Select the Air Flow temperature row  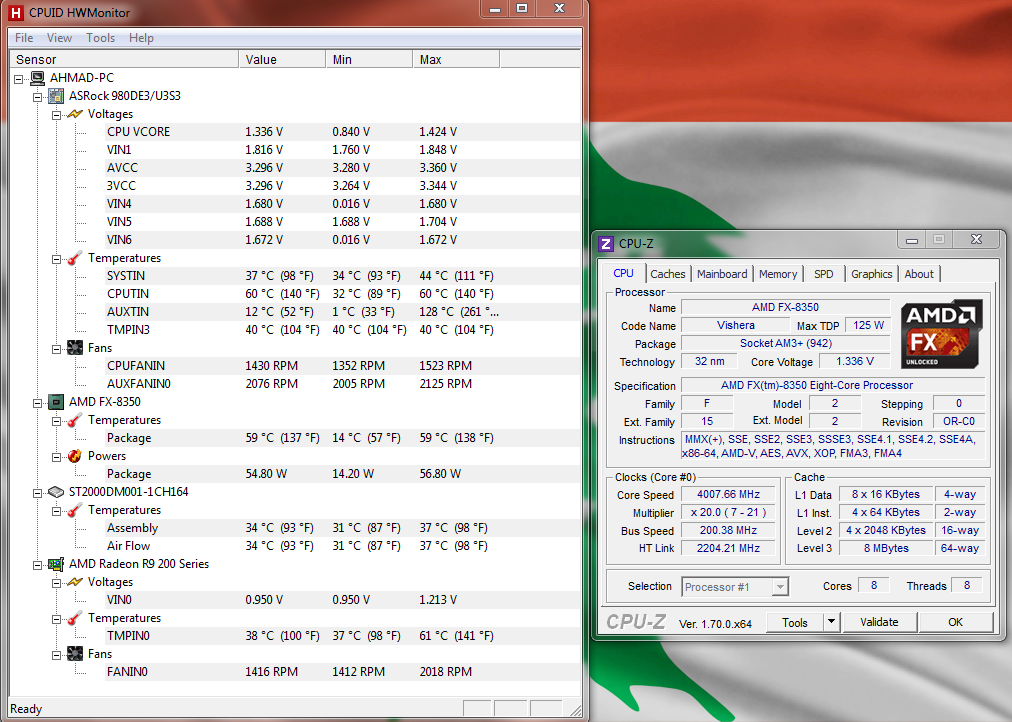click(x=342, y=546)
